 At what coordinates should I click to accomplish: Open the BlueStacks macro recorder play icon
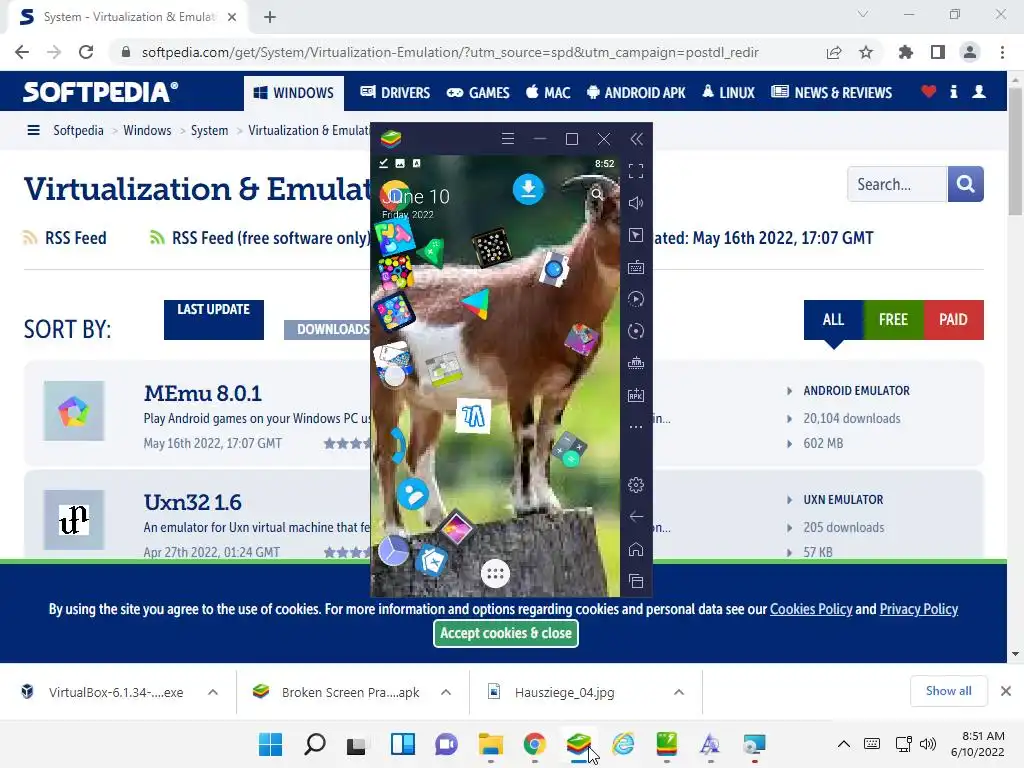click(635, 299)
